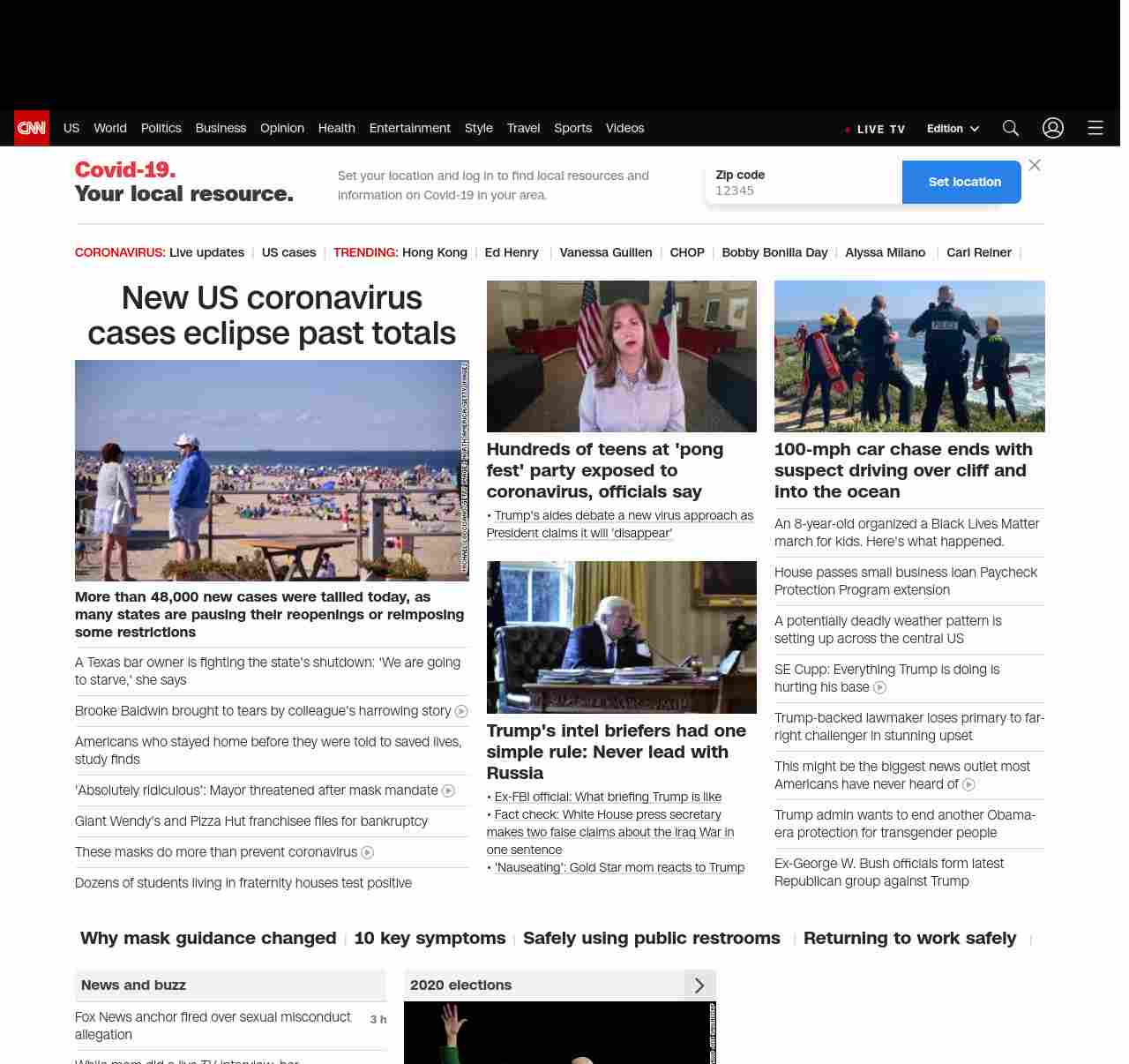The width and height of the screenshot is (1129, 1064).
Task: Click play icon beside Mayor mask mandate story
Action: pyautogui.click(x=448, y=791)
